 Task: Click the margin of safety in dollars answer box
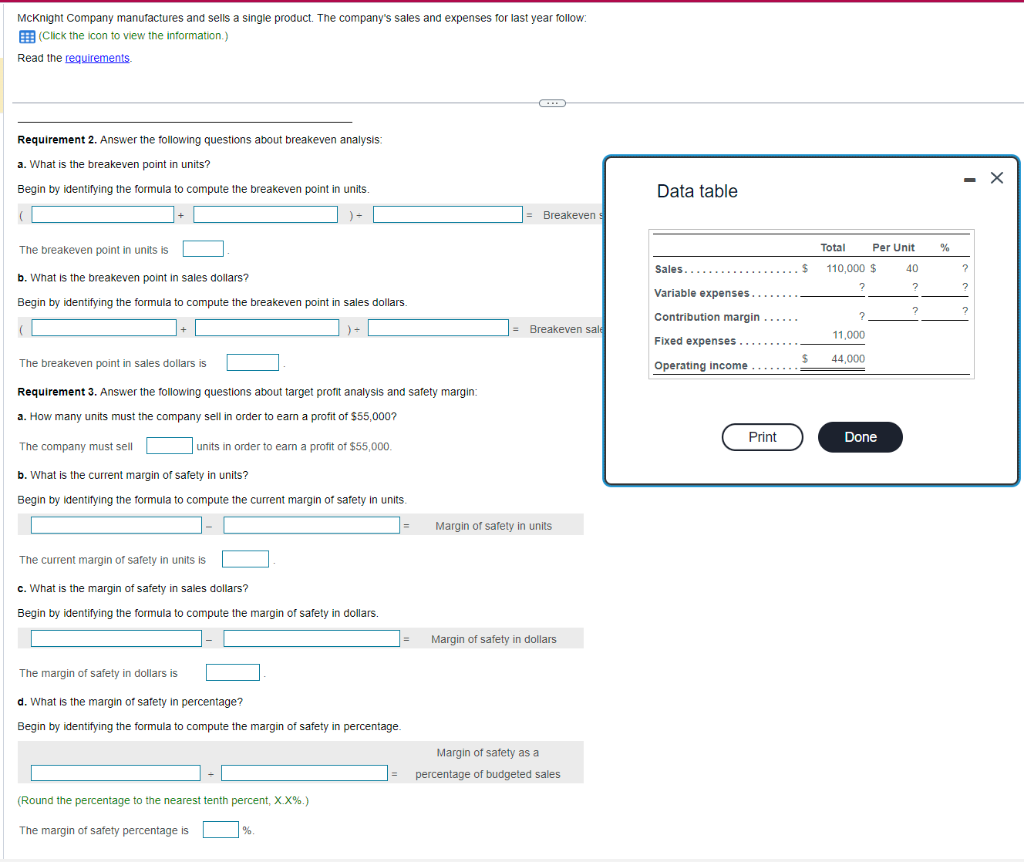pos(233,673)
